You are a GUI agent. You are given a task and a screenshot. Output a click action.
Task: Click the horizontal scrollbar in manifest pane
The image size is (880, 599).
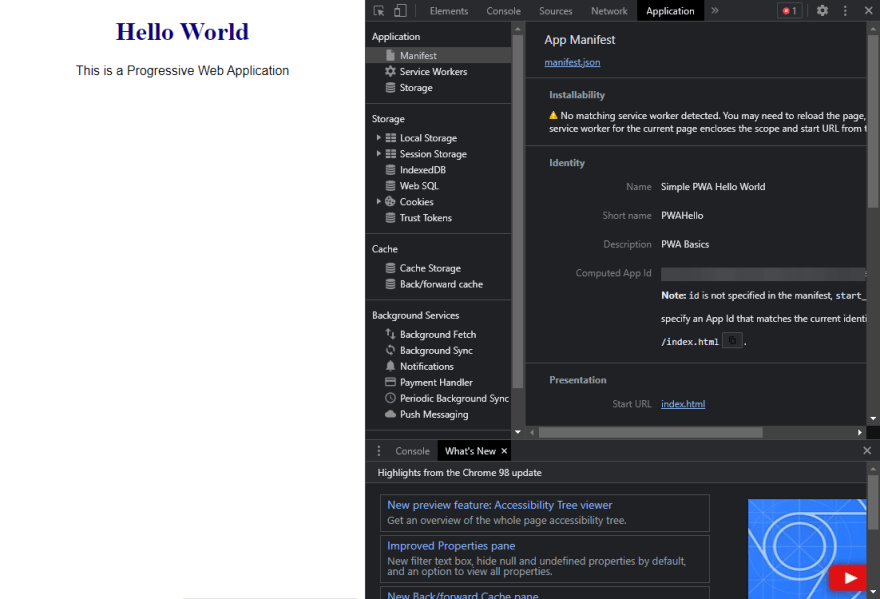[650, 432]
